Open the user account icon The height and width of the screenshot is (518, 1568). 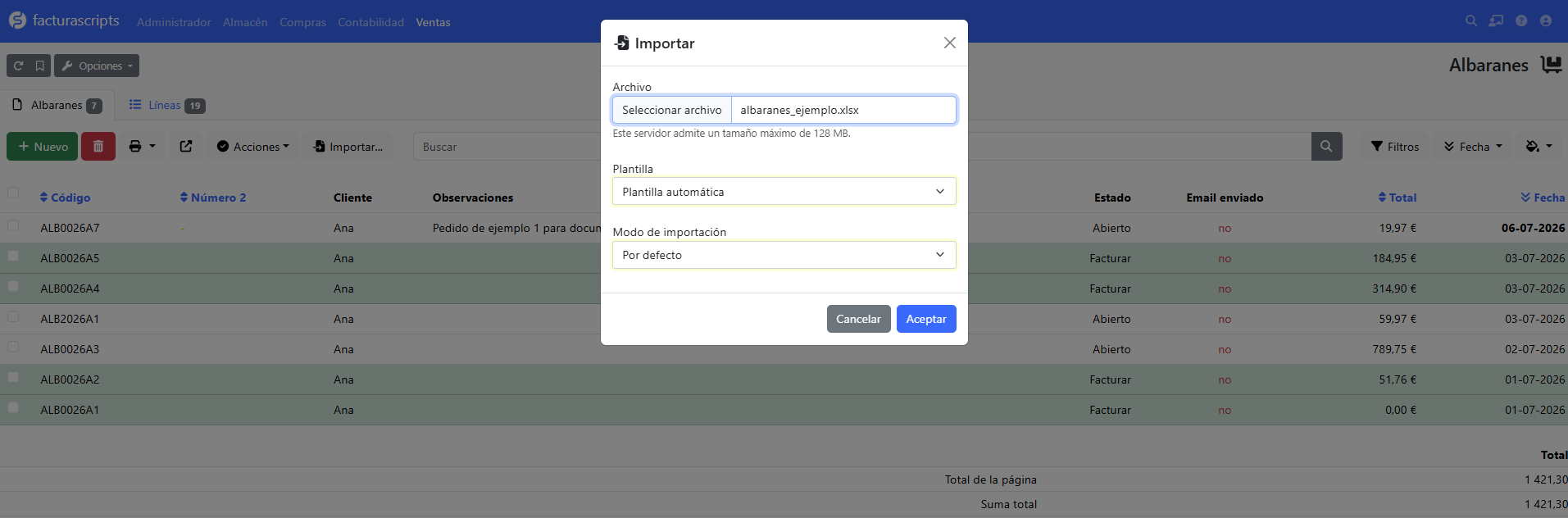click(x=1546, y=20)
